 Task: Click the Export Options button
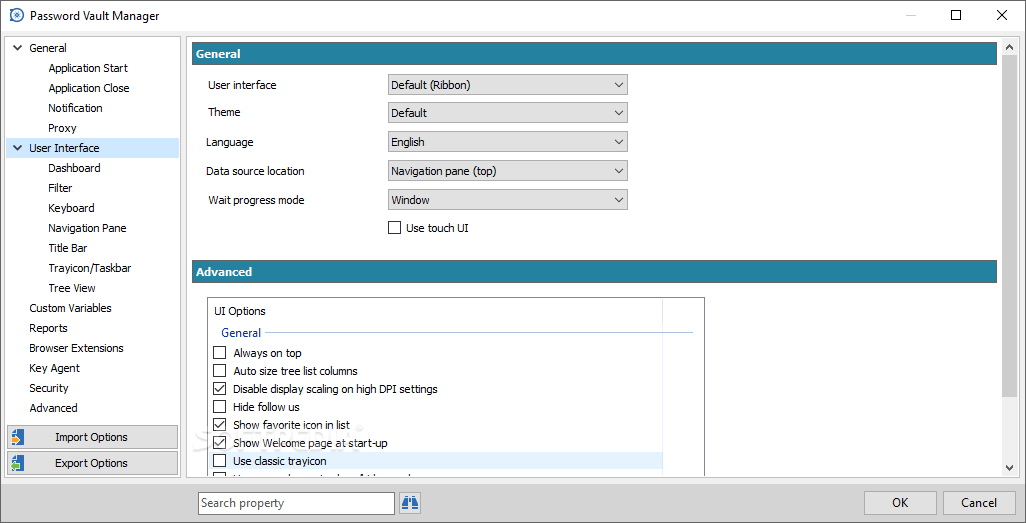click(x=92, y=463)
